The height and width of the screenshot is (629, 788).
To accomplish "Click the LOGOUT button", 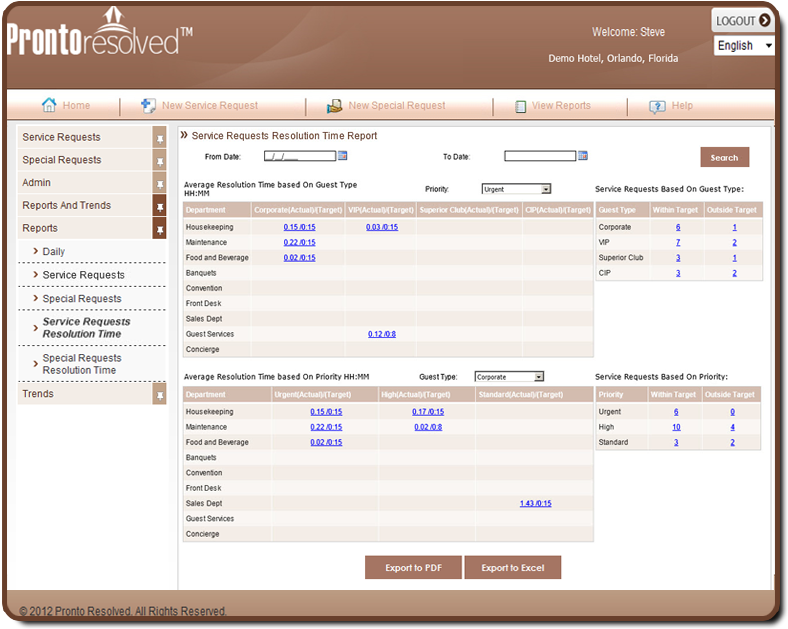I will tap(743, 21).
